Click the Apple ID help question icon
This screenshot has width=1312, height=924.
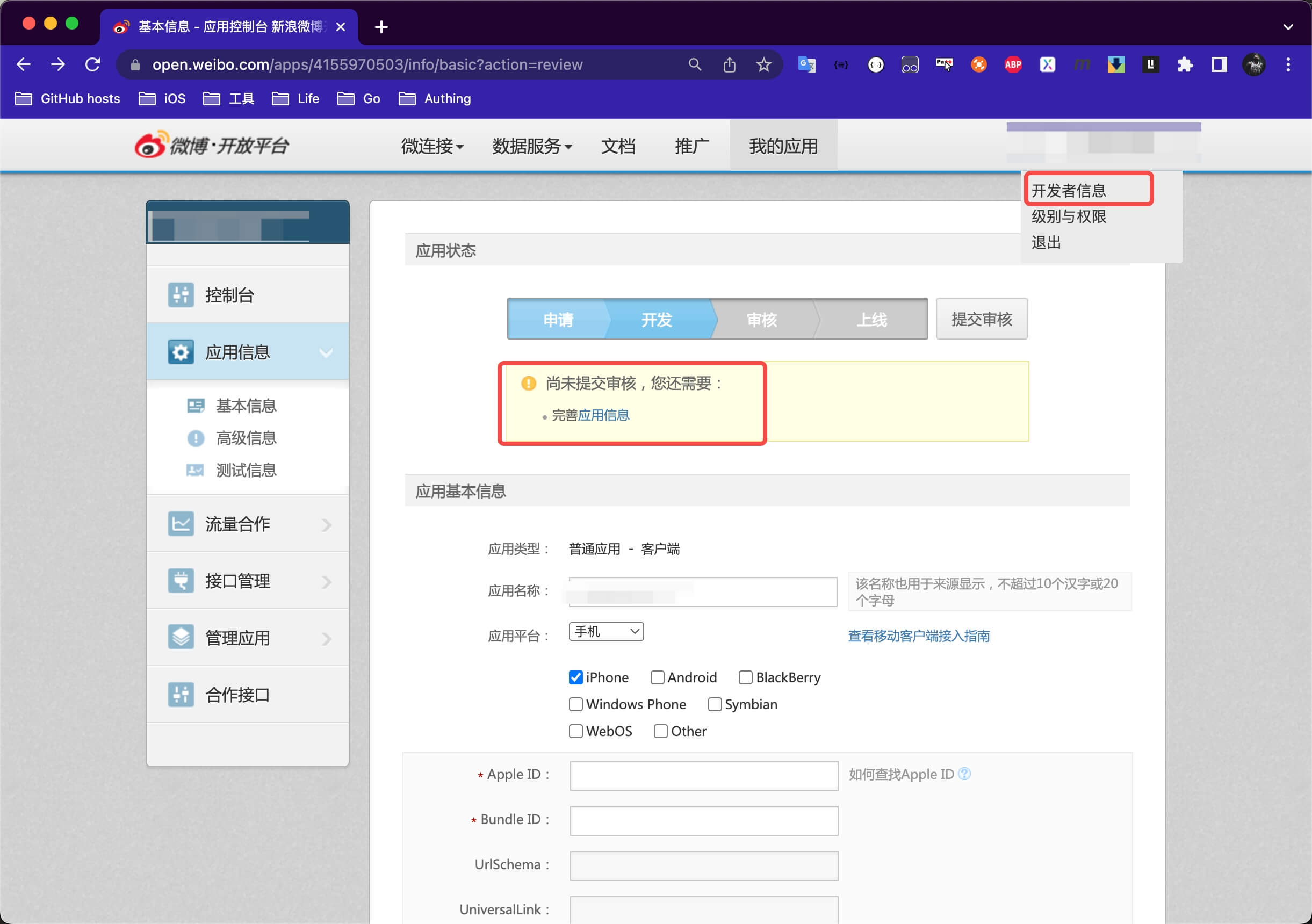point(964,774)
